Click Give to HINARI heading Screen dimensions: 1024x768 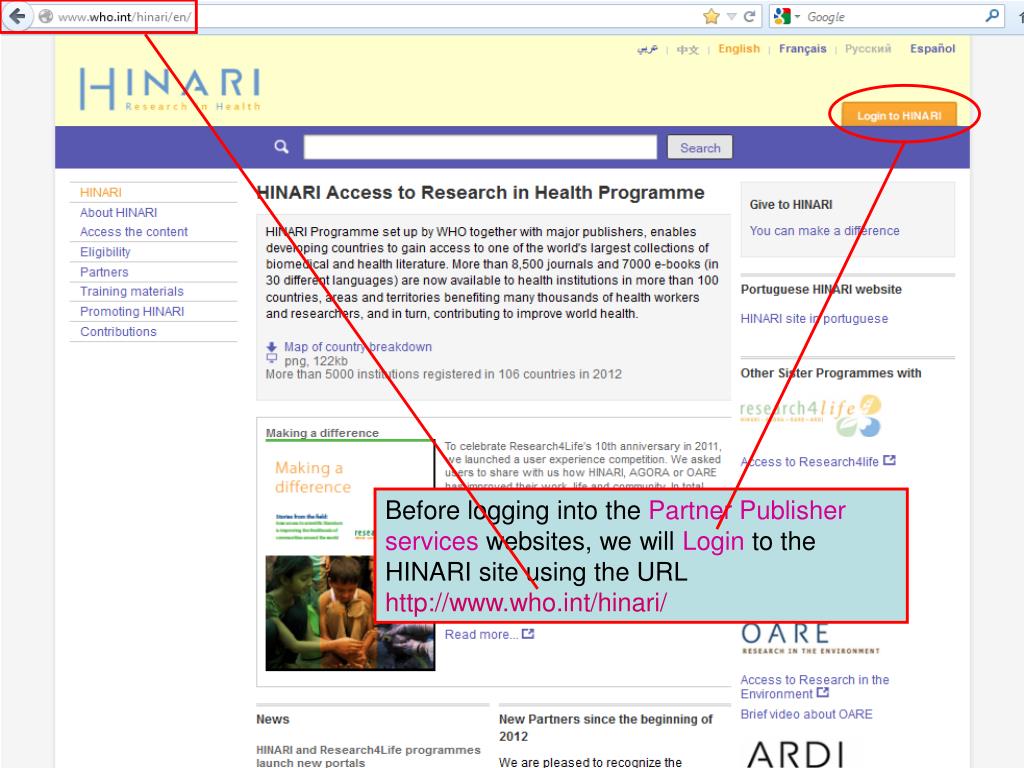pyautogui.click(x=791, y=204)
